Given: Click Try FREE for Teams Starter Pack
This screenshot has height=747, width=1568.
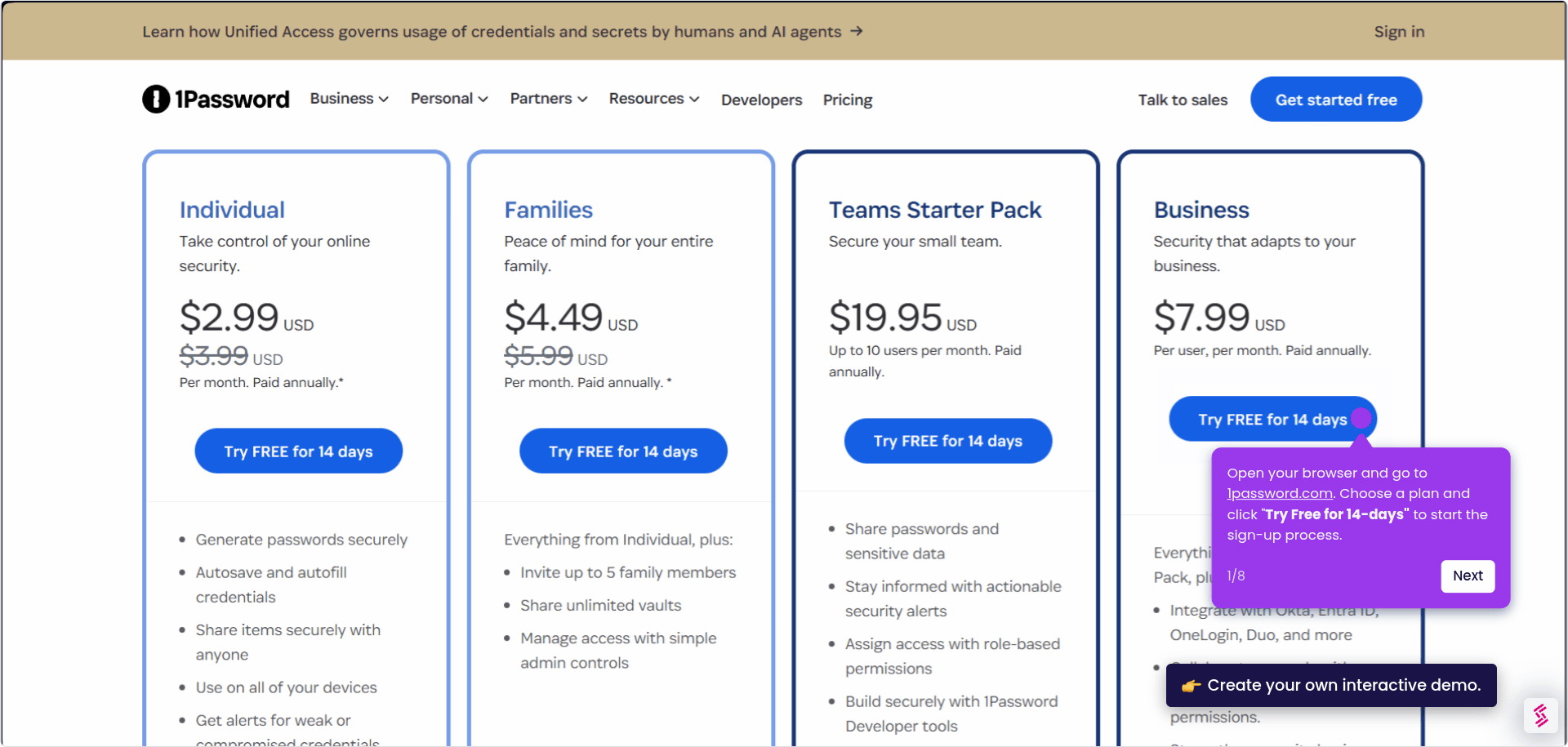Looking at the screenshot, I should pos(947,441).
